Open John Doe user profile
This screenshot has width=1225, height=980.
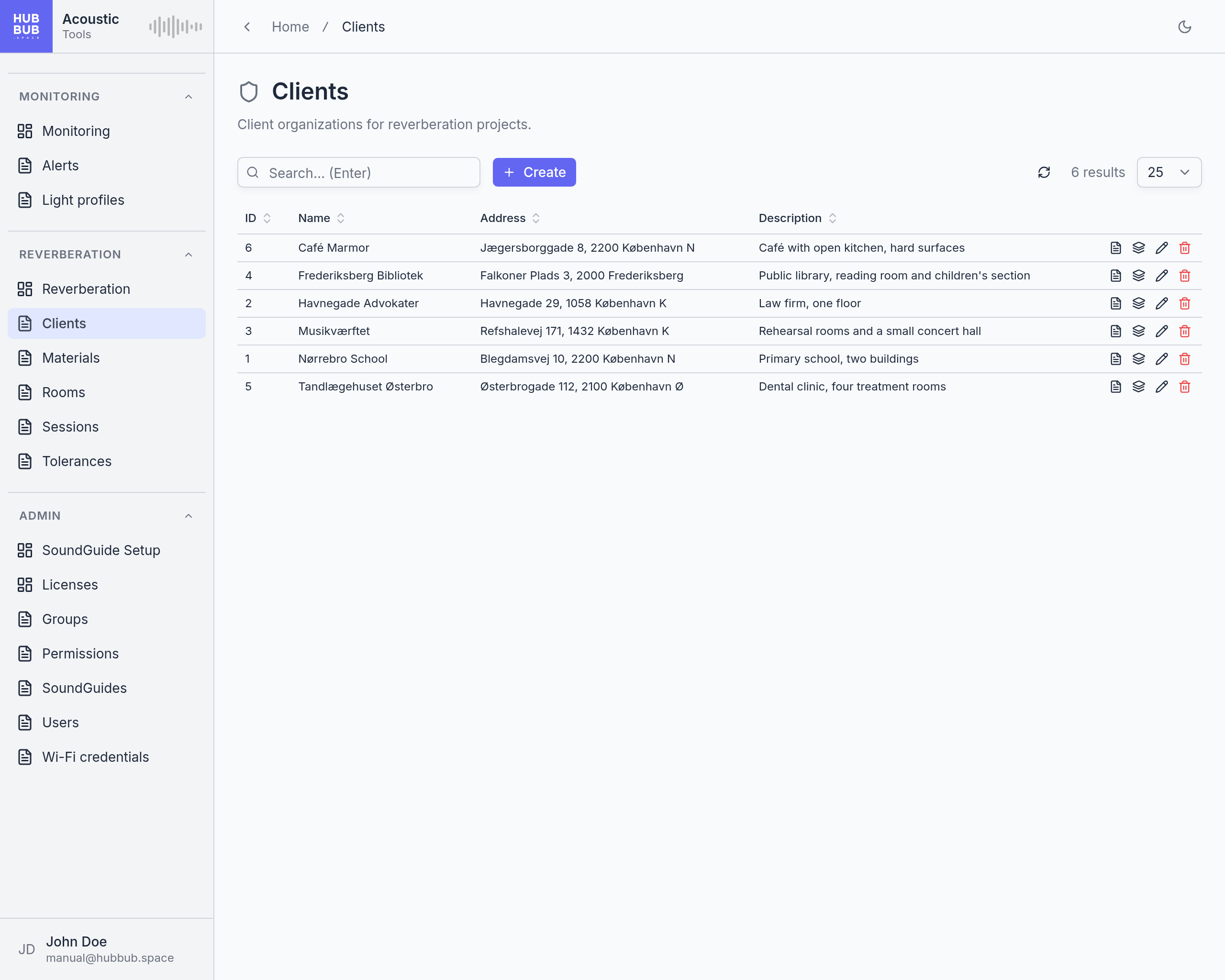[107, 949]
